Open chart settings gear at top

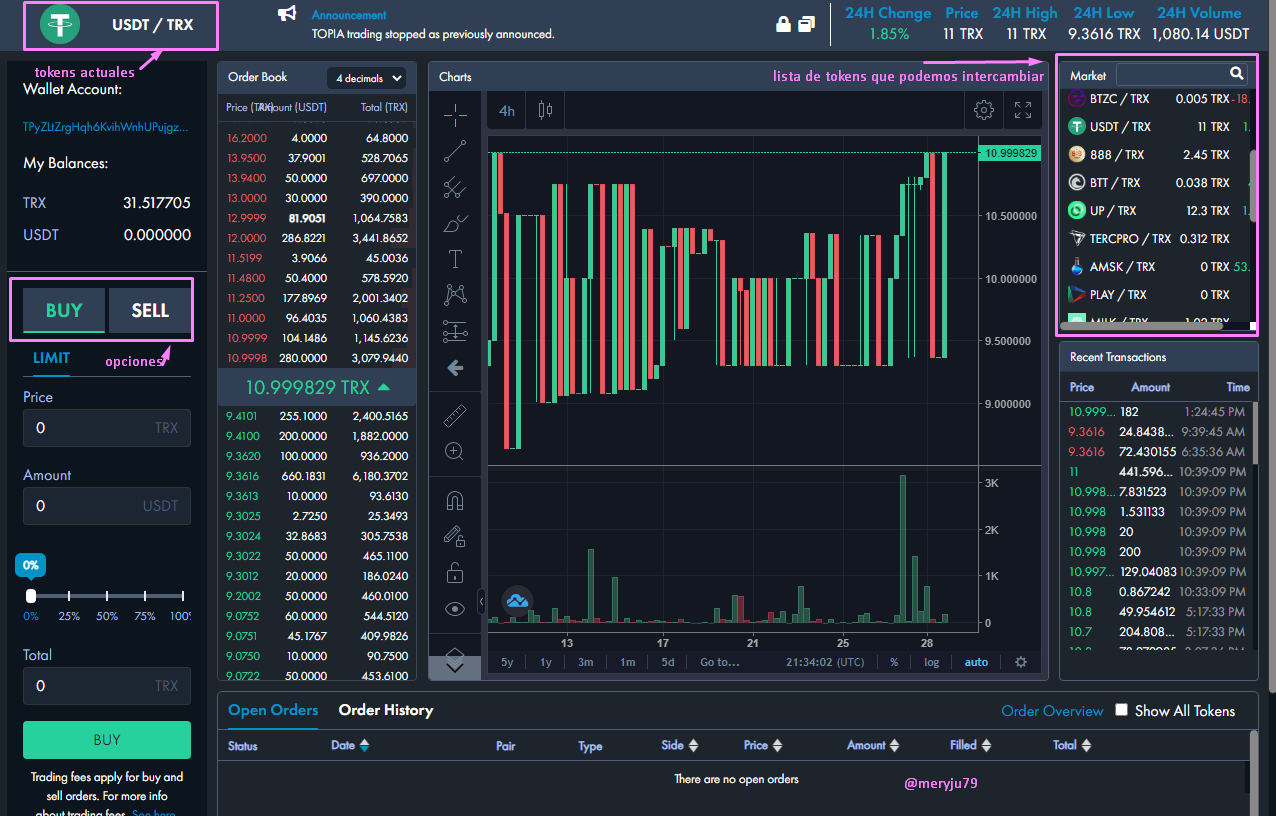[983, 110]
